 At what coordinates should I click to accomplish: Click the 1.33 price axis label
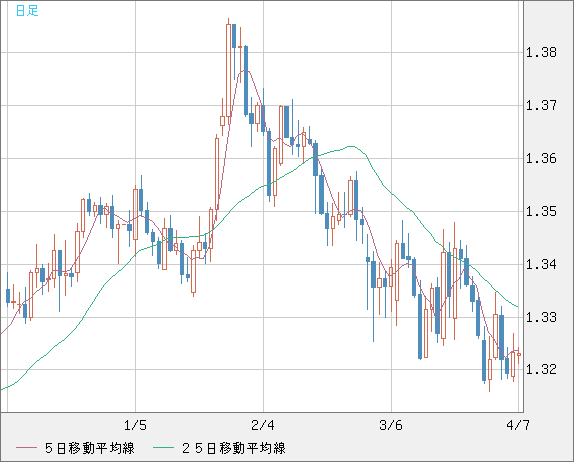coord(541,317)
